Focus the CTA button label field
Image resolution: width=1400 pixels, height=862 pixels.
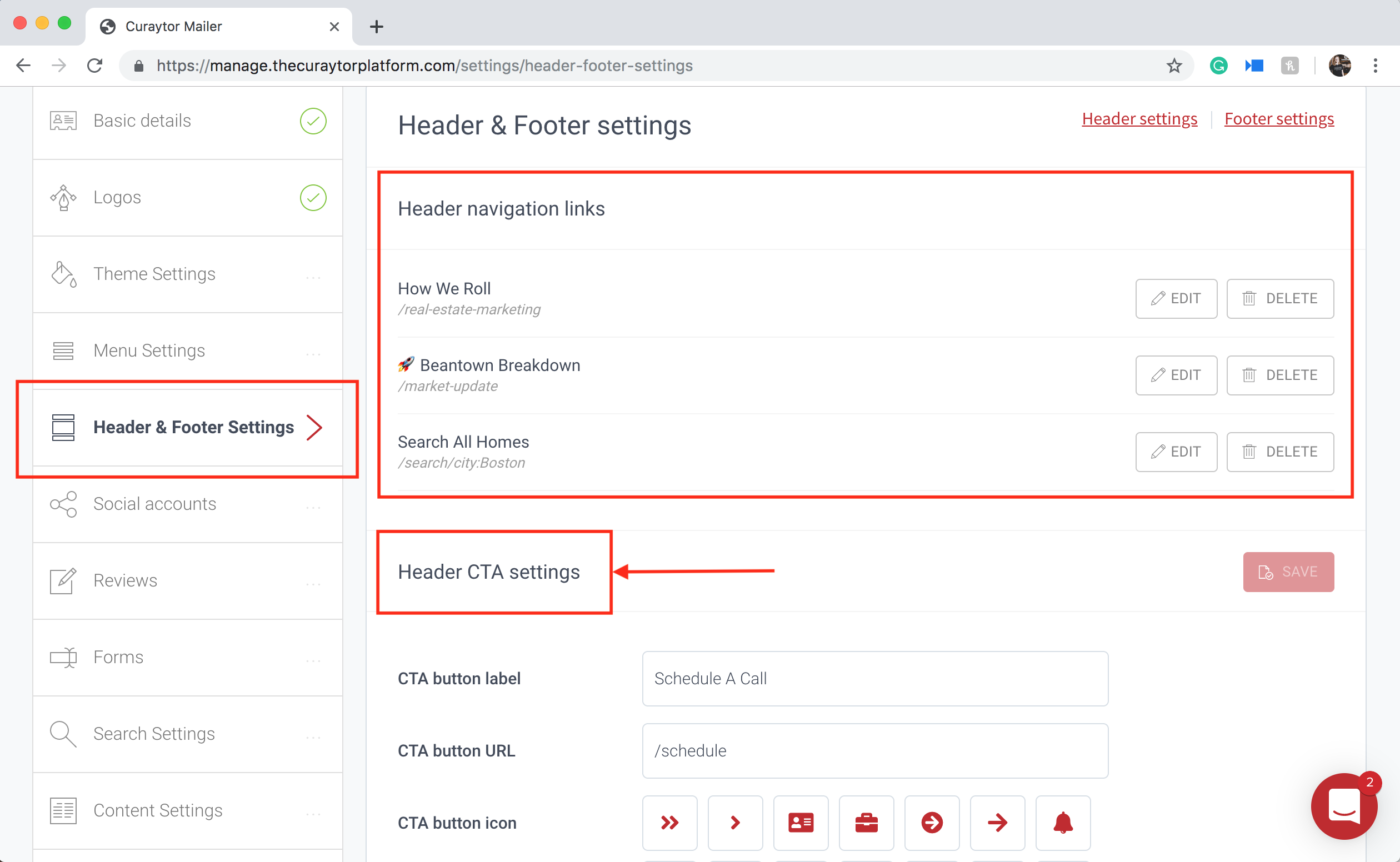(875, 678)
